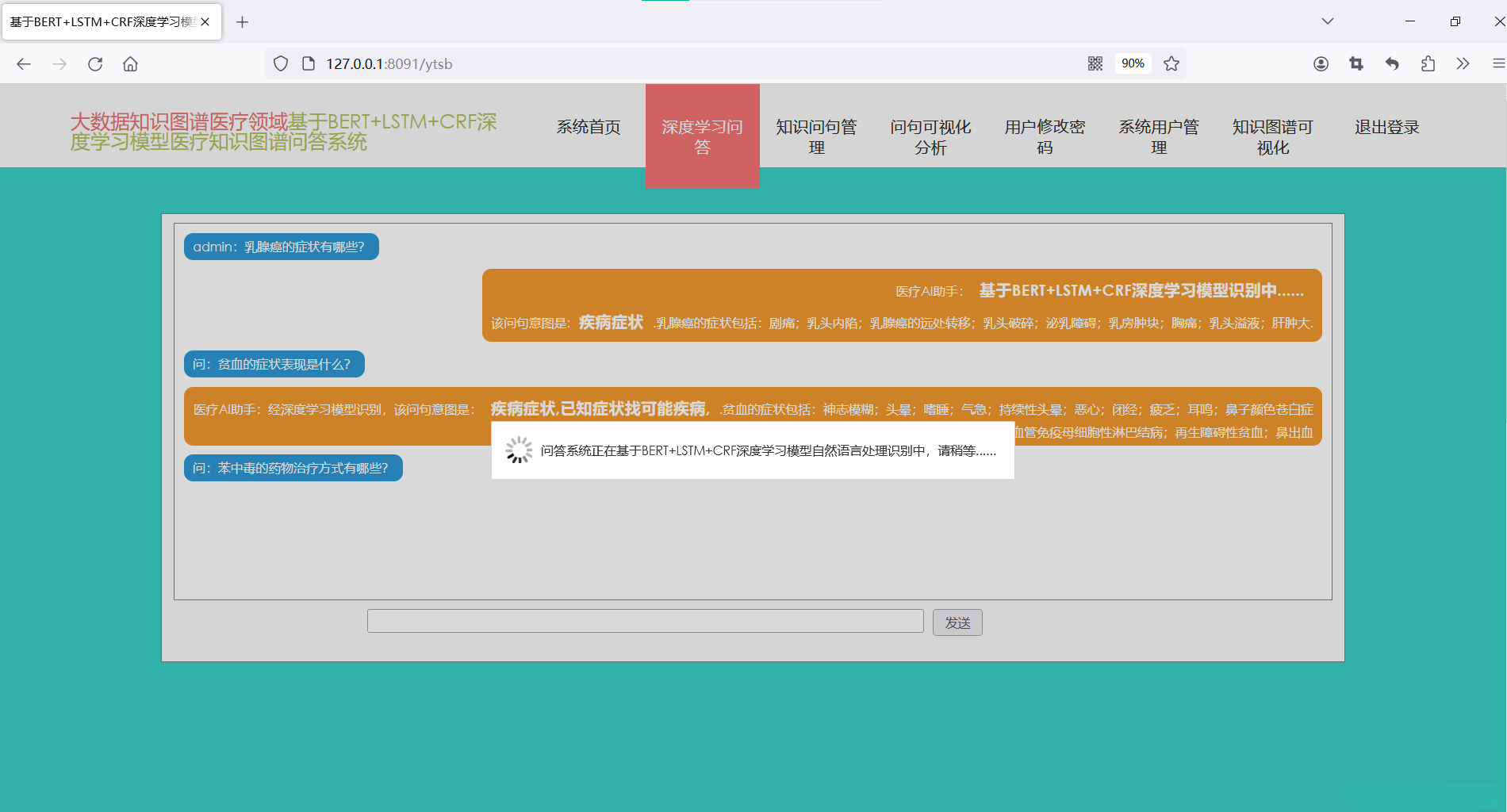Reload the current page
The image size is (1507, 812).
click(x=95, y=64)
